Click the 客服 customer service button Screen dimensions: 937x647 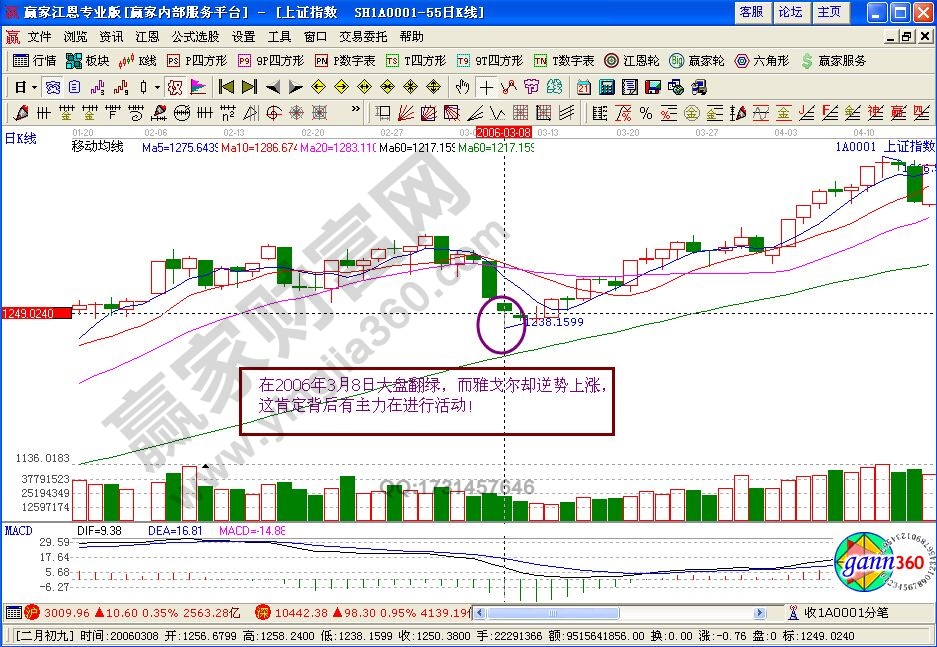[751, 12]
